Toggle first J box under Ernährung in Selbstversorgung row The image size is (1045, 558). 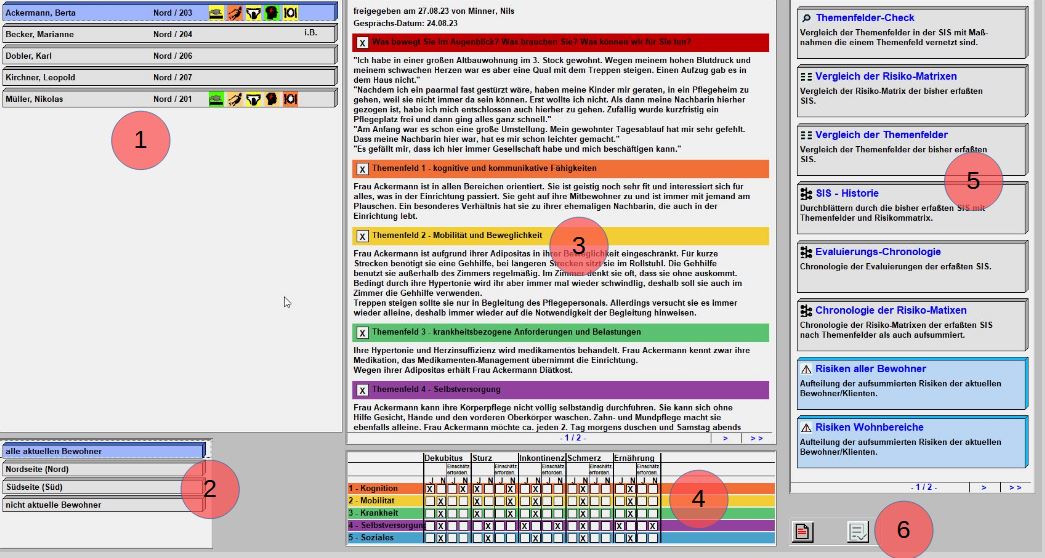tap(619, 526)
